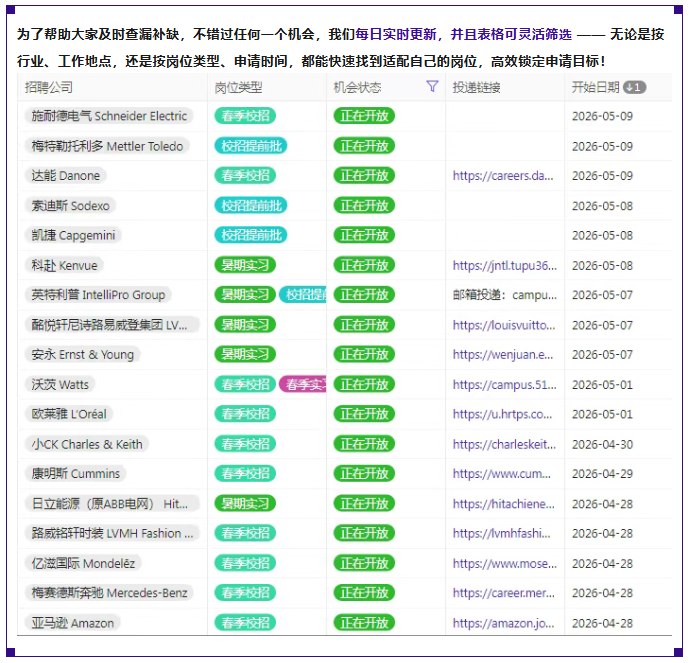689x663 pixels.
Task: Click 正在开放 status in Danone row
Action: pos(364,176)
